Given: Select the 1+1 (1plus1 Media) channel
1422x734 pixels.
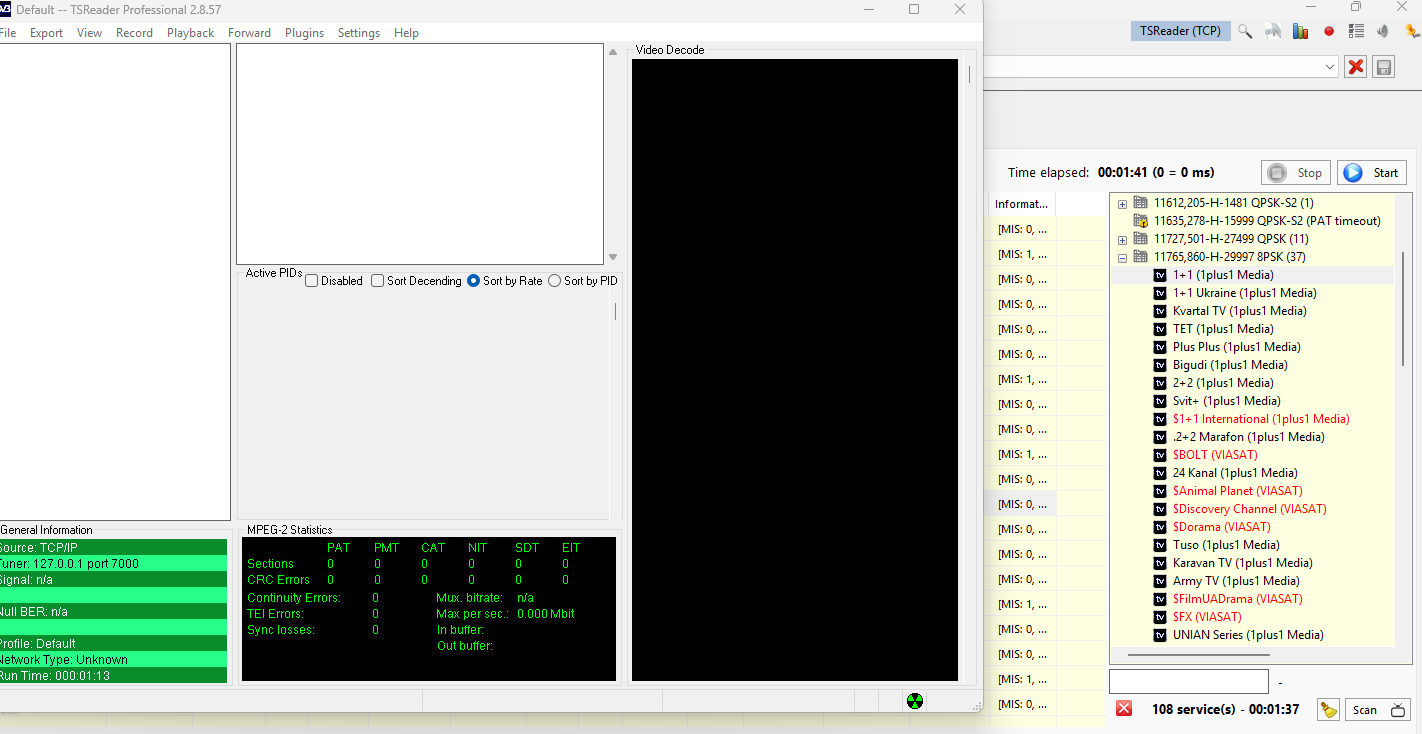Looking at the screenshot, I should point(1223,275).
